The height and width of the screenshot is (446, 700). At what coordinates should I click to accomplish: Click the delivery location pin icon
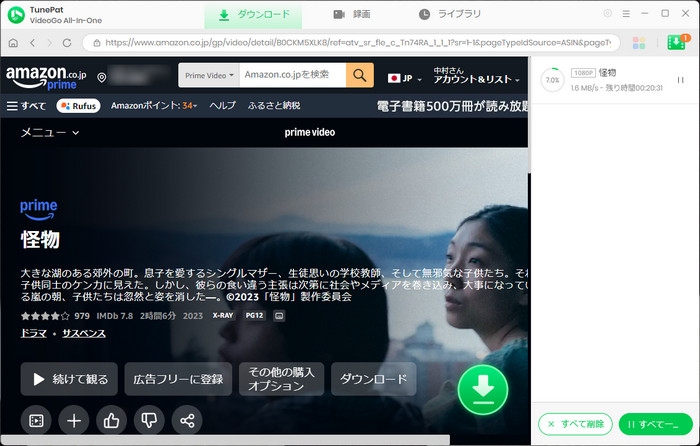(102, 77)
